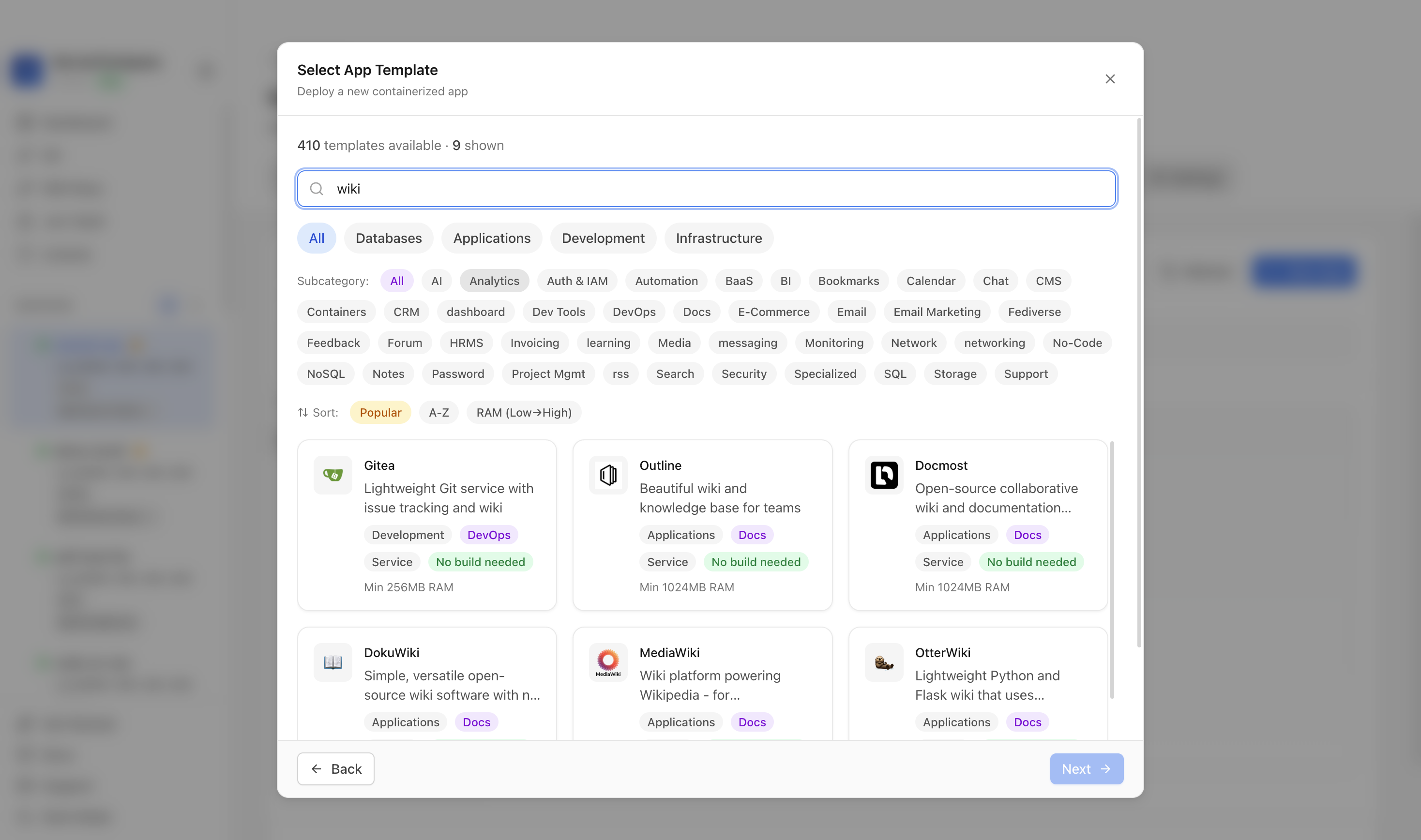
Task: Click the template grid inner scrollbar
Action: [x=1112, y=570]
